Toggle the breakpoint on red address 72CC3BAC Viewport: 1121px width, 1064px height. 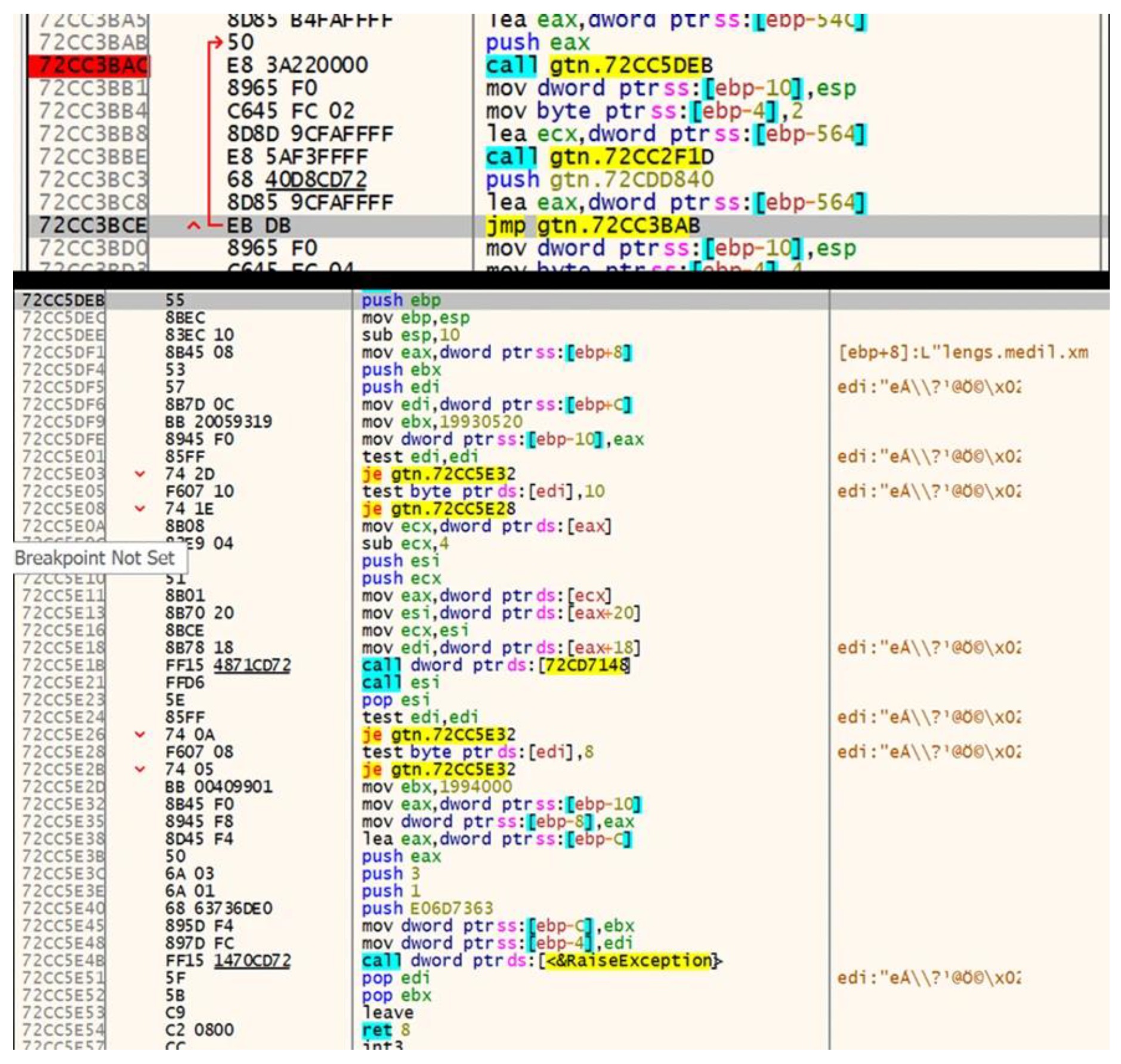tap(89, 65)
